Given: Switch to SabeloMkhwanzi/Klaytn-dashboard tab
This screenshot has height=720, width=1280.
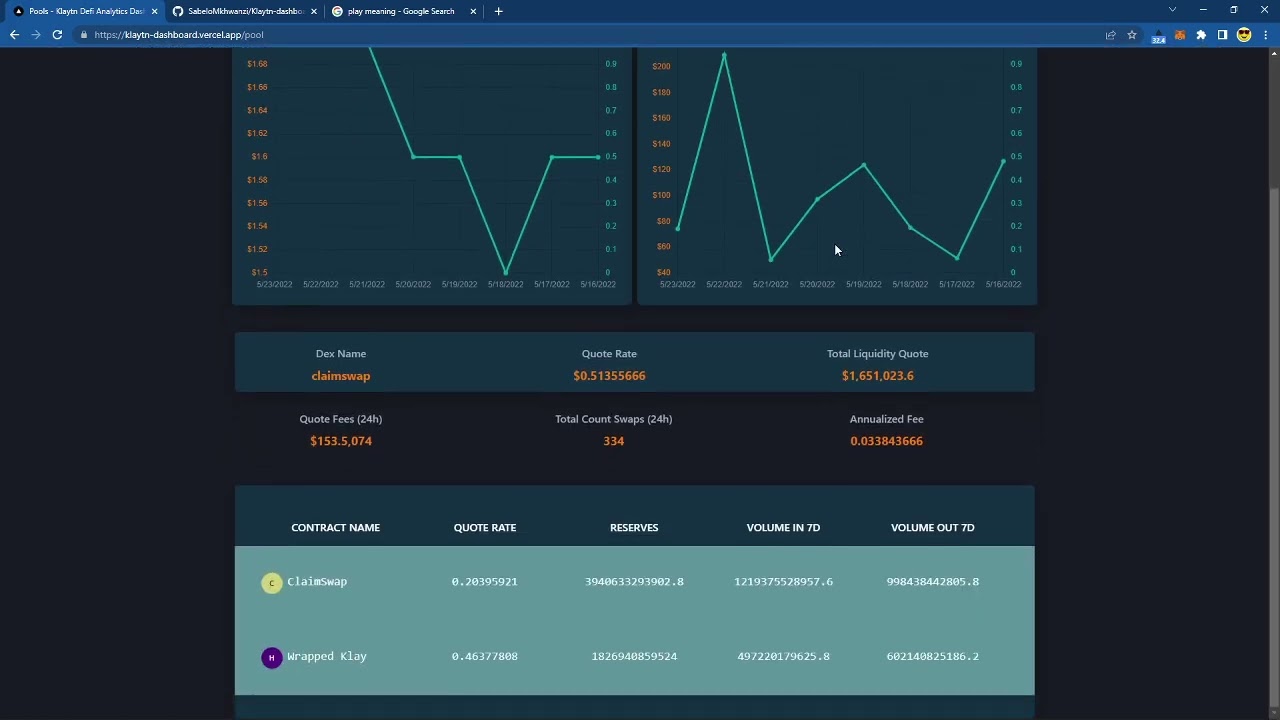Looking at the screenshot, I should [x=245, y=11].
